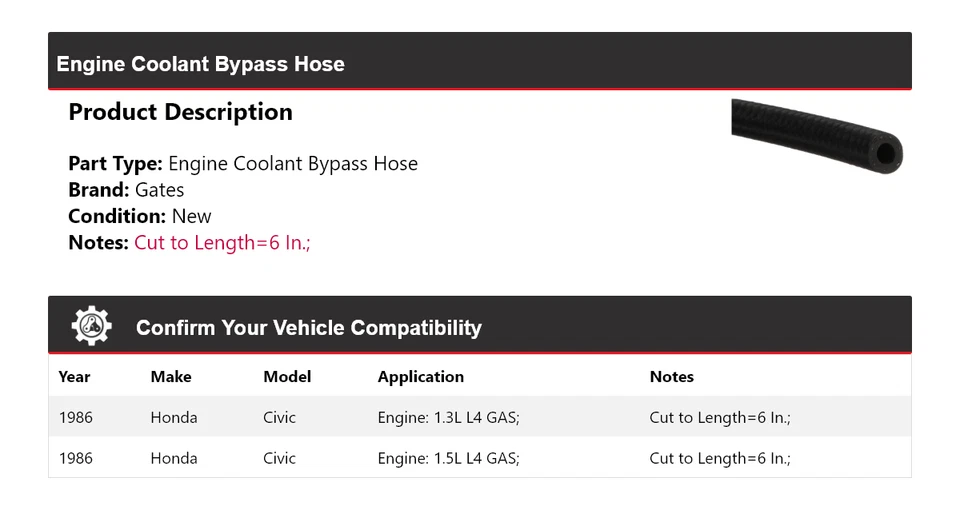Select the Product Description heading

coord(180,112)
